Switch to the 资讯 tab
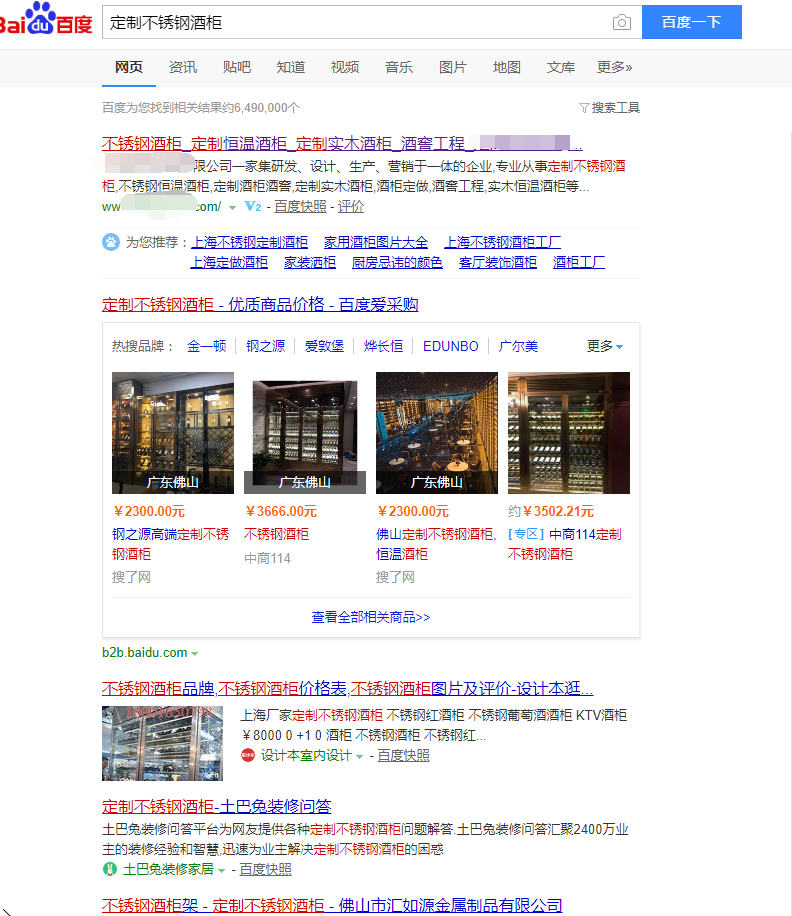The image size is (792, 916). tap(183, 67)
